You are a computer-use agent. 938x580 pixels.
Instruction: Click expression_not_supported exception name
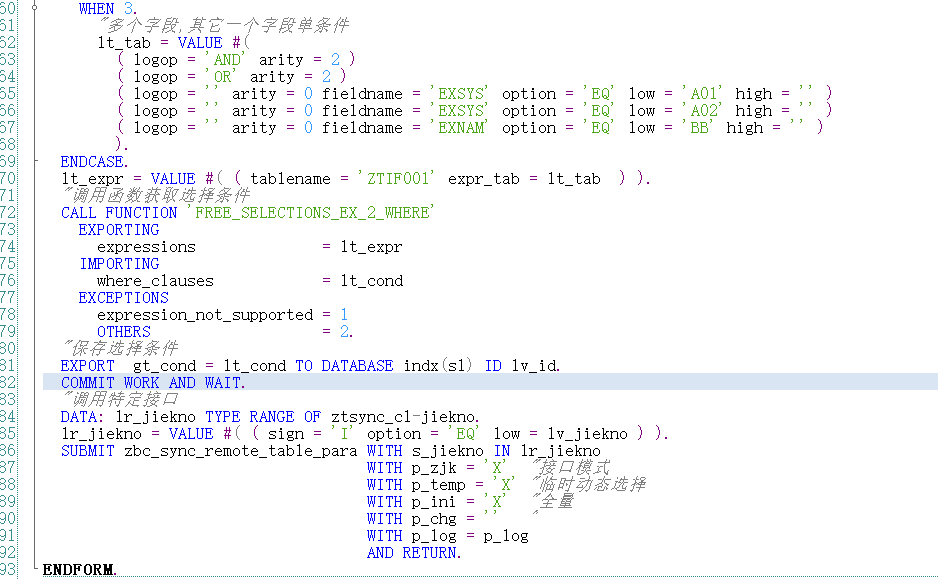click(x=205, y=315)
